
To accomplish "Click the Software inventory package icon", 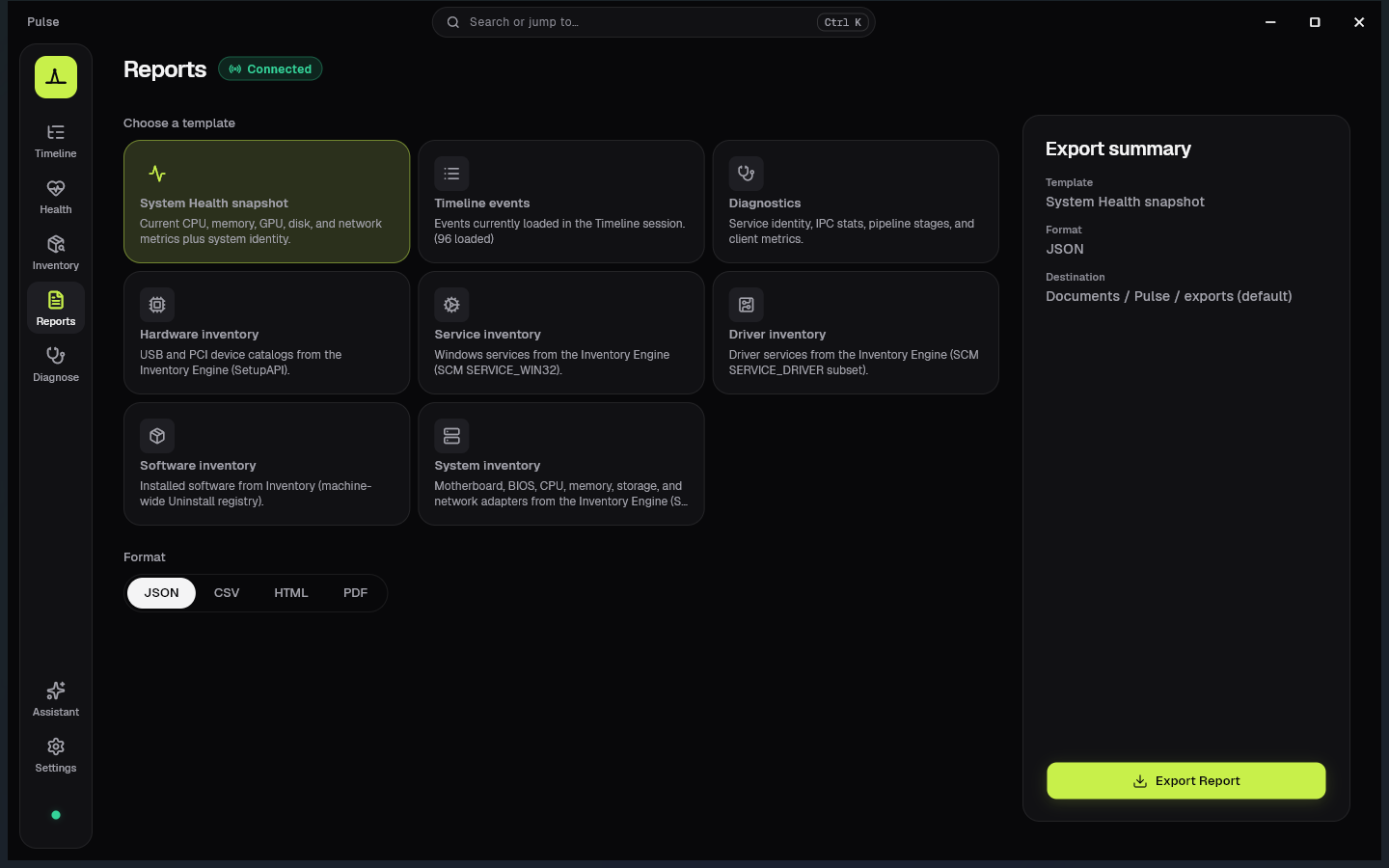I will tap(157, 436).
